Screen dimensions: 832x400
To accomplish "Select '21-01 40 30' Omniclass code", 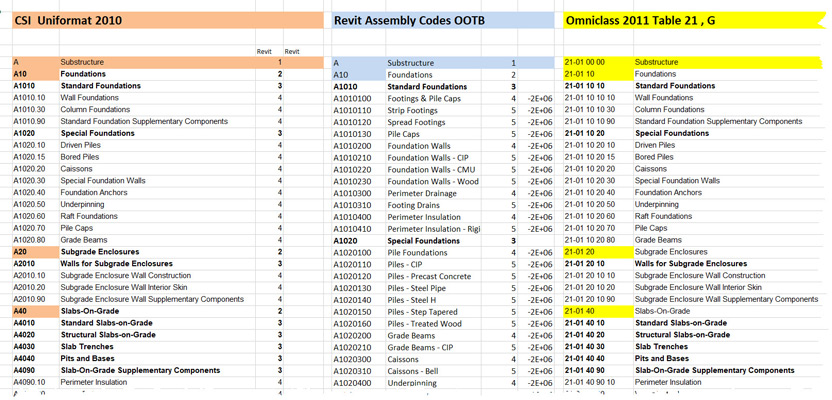I will [x=599, y=346].
